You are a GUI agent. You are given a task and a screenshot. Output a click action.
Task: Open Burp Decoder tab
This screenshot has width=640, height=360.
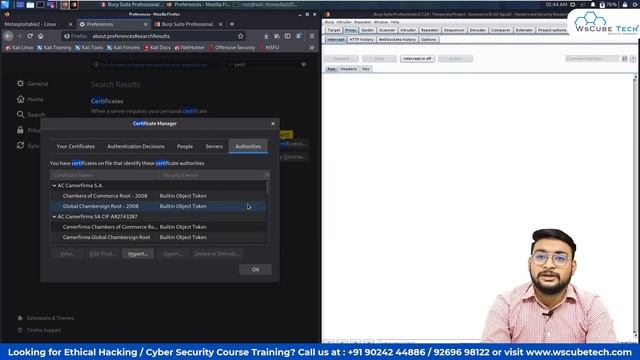point(478,30)
